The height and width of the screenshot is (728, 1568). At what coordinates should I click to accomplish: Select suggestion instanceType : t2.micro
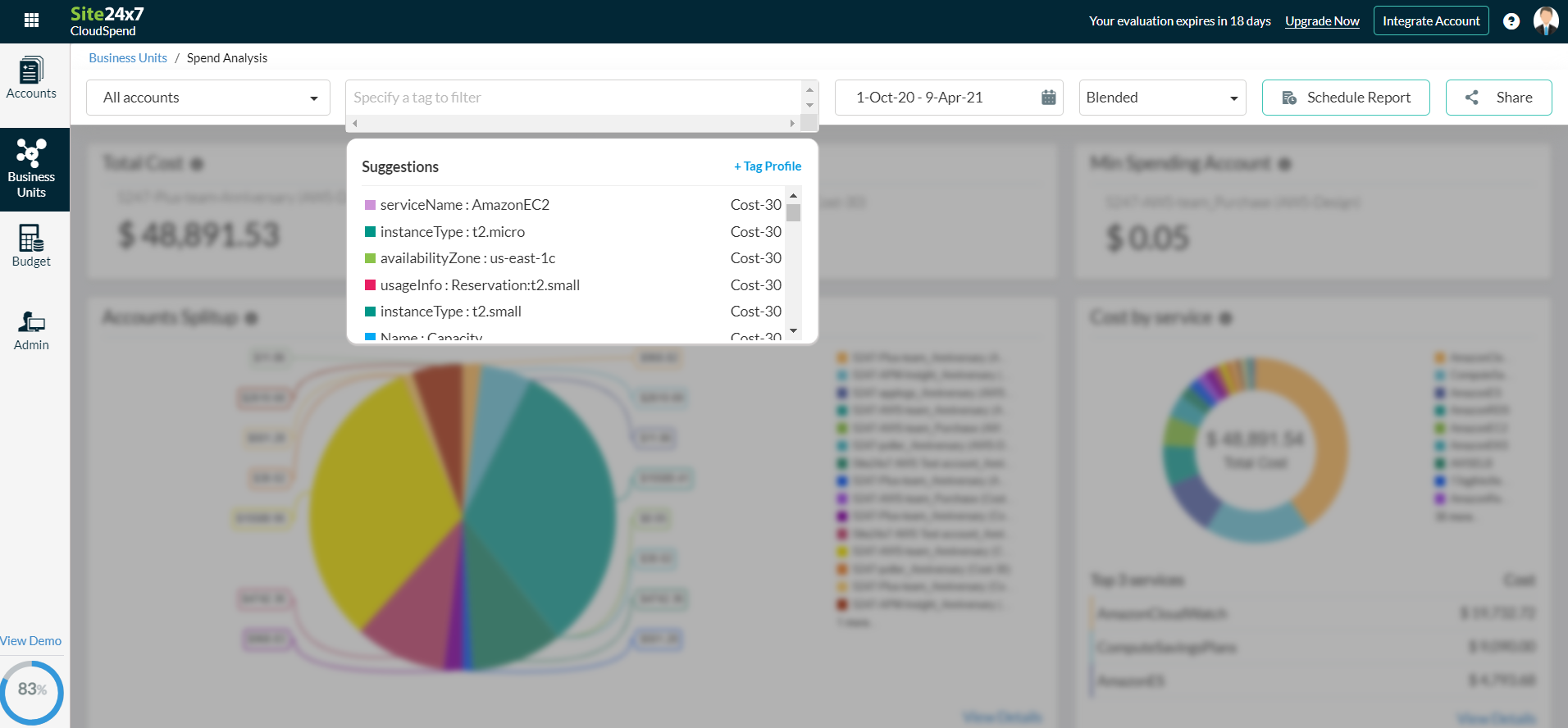[x=572, y=232]
